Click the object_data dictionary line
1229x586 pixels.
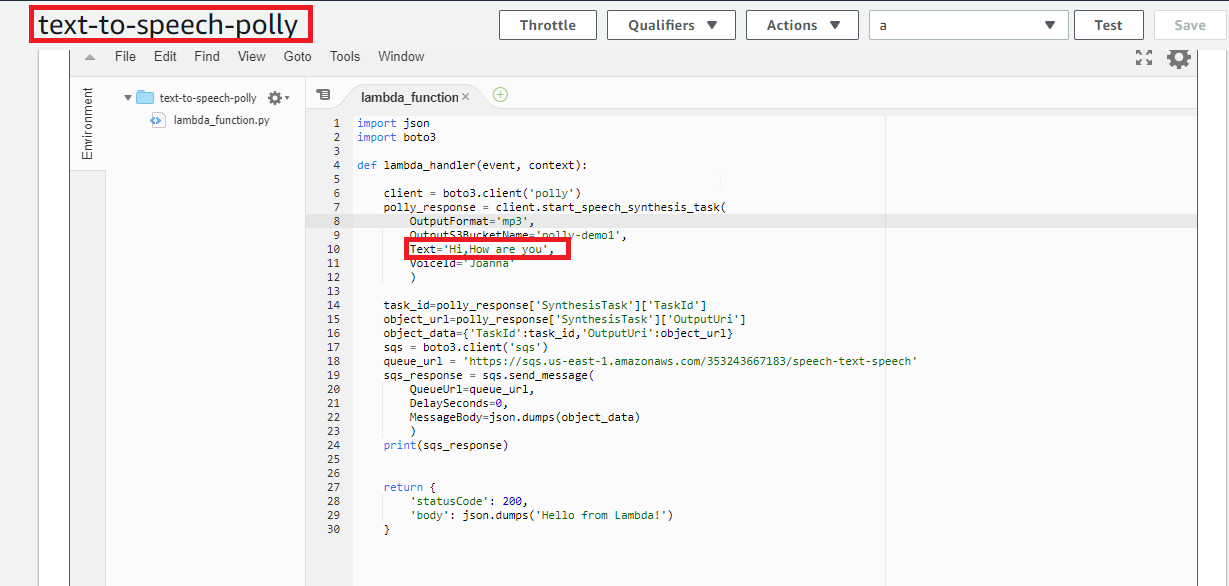click(558, 333)
